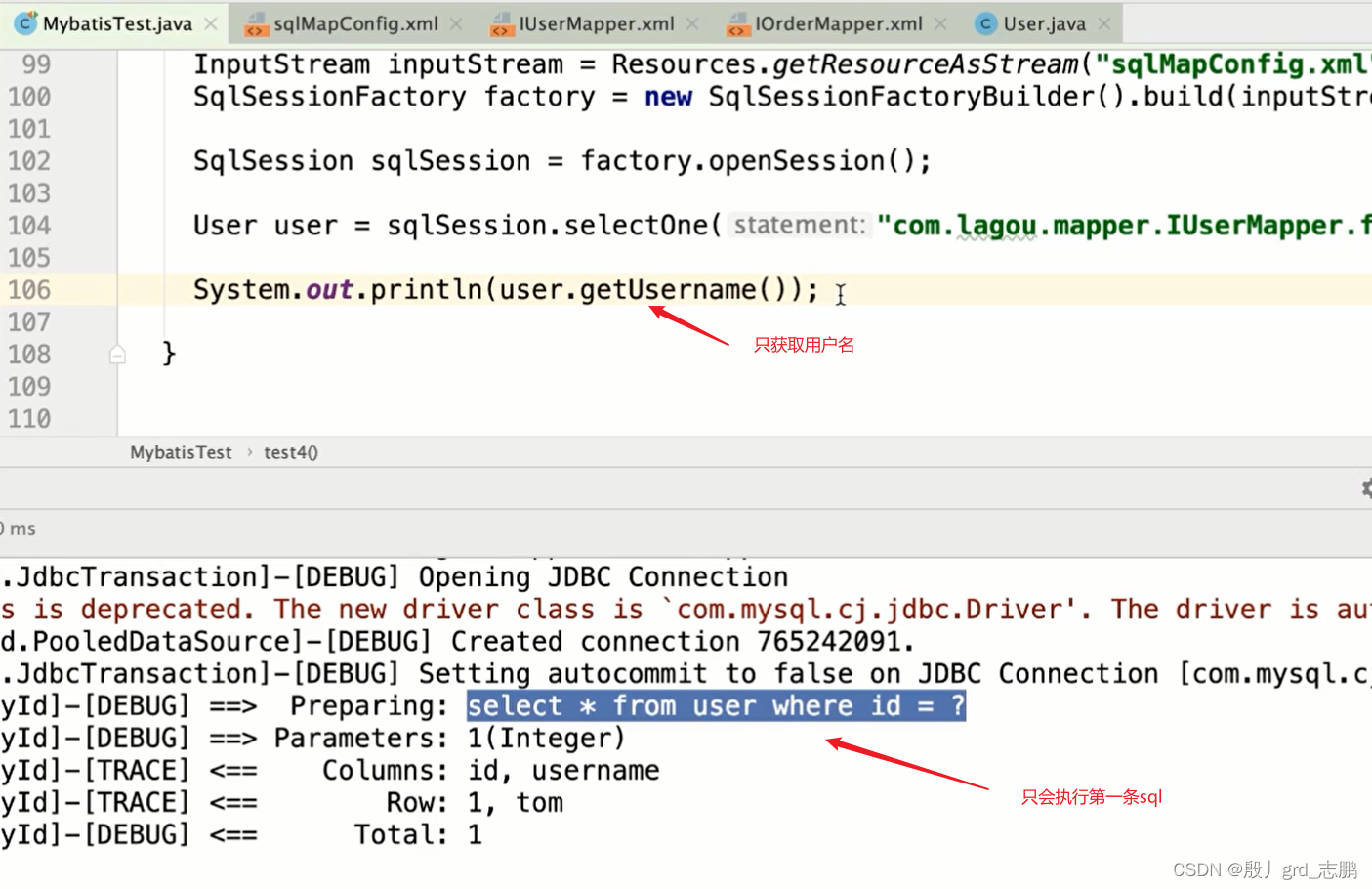Open the run panel settings gear
Screen dimensions: 1372x889
click(1367, 487)
